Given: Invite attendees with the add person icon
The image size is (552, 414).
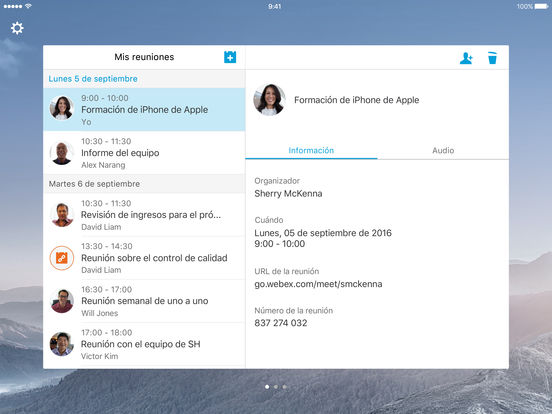Looking at the screenshot, I should (466, 58).
